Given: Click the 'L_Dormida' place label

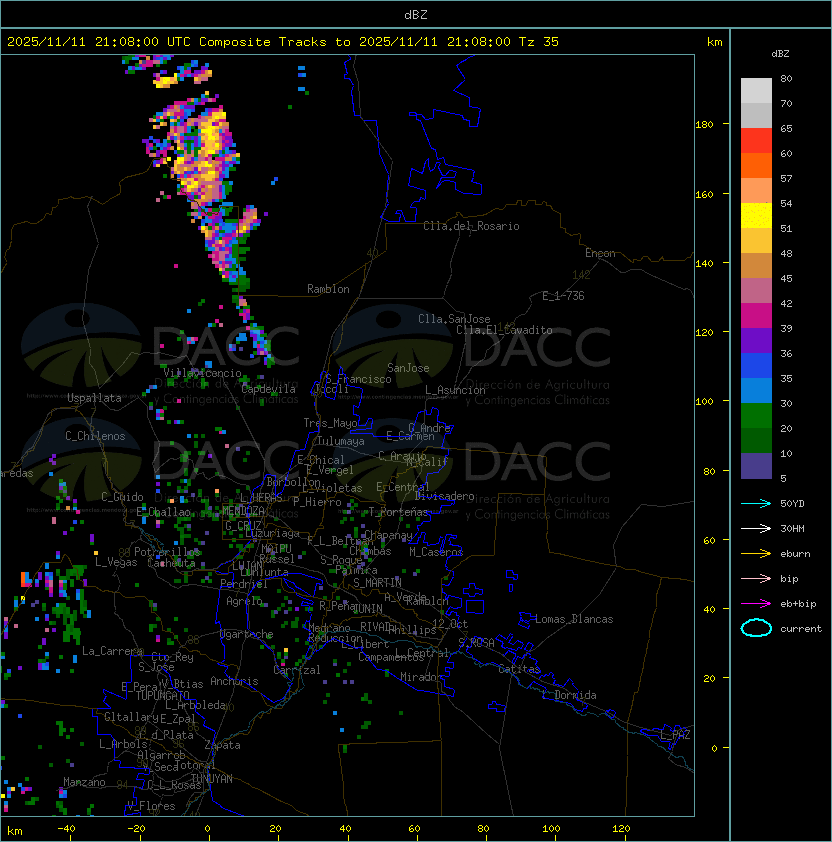Looking at the screenshot, I should pyautogui.click(x=569, y=695).
